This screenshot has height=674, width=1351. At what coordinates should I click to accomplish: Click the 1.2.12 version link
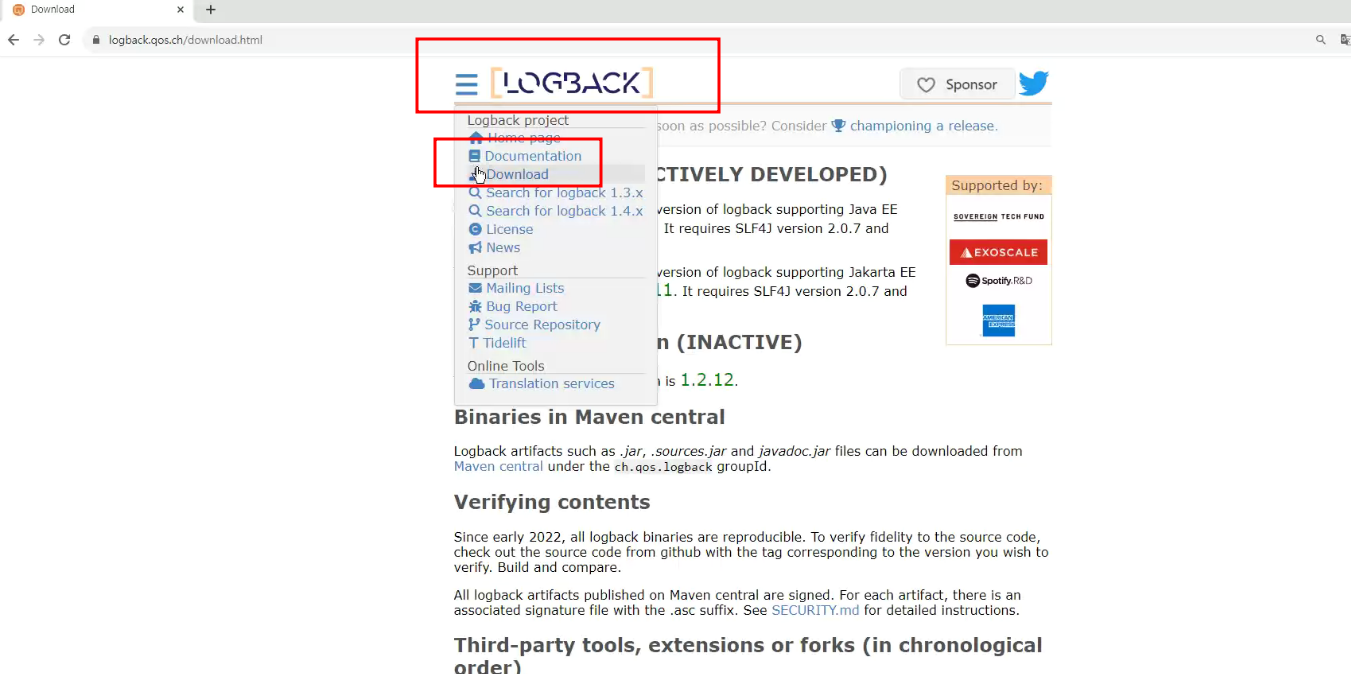(x=707, y=380)
